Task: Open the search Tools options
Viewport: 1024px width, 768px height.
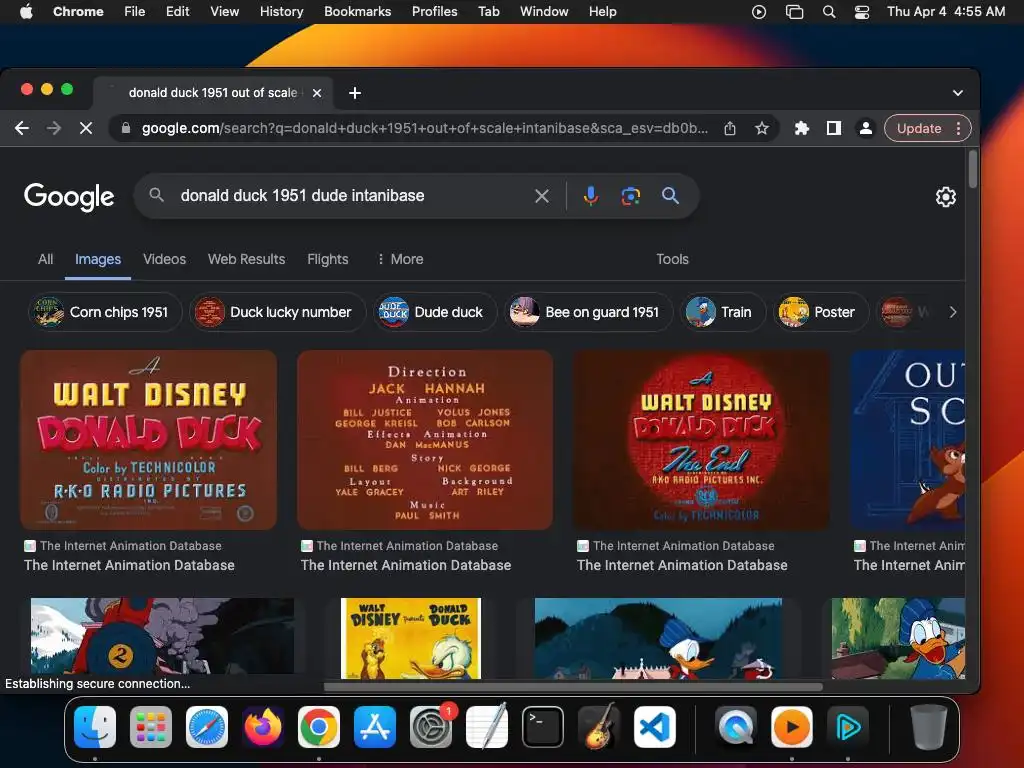Action: tap(672, 259)
